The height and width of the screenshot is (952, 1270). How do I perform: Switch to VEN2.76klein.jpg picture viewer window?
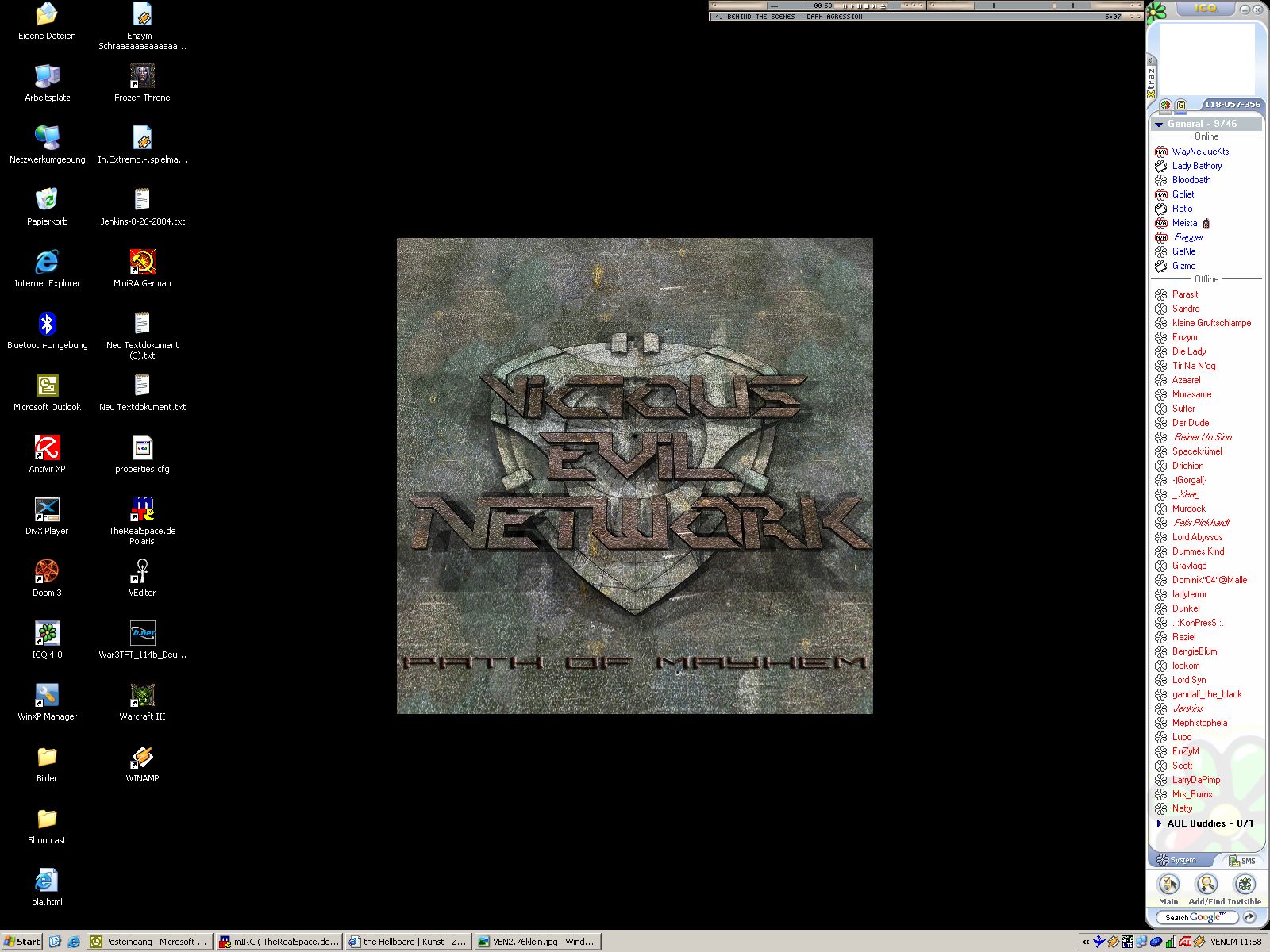coord(538,942)
